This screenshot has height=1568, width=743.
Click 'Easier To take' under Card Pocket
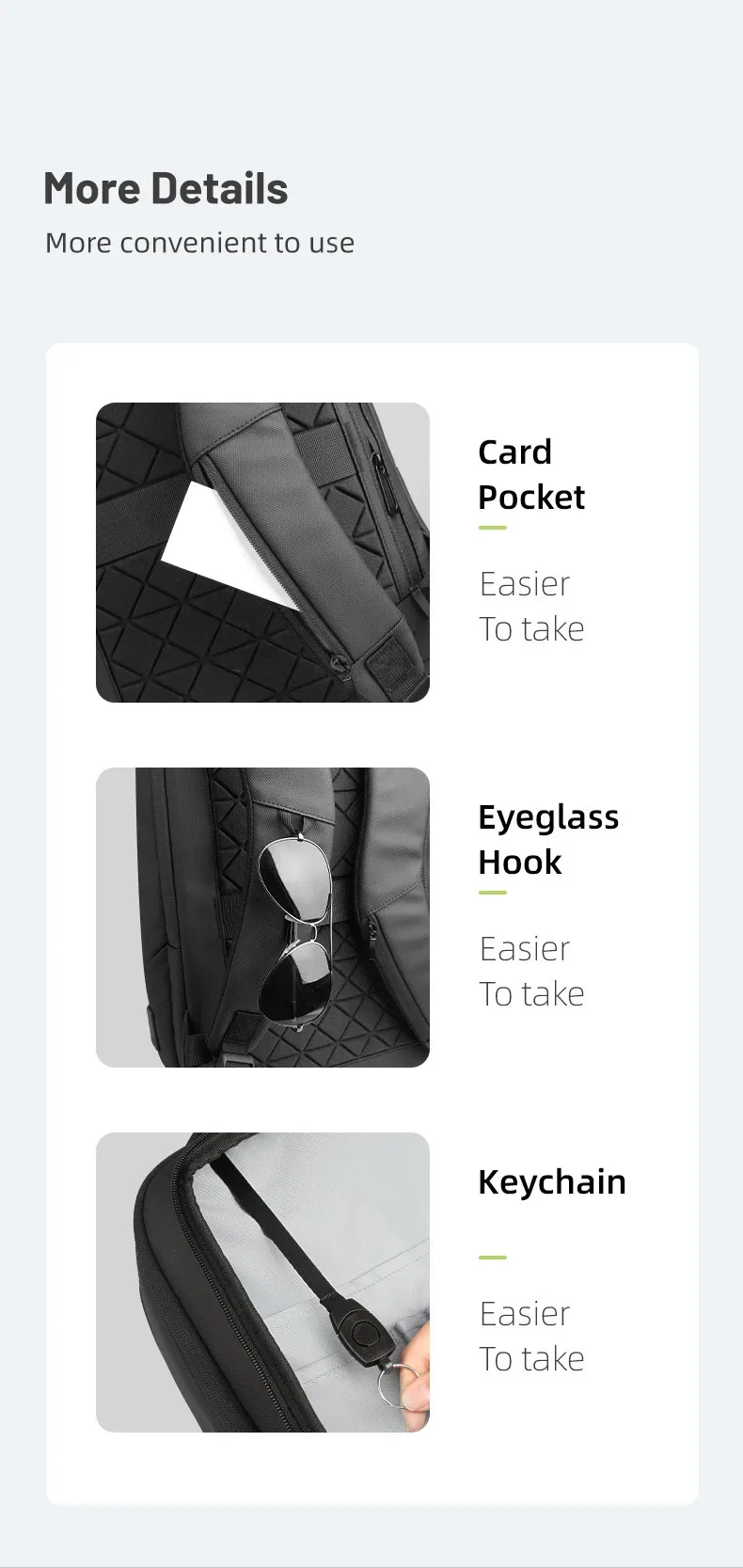coord(531,607)
